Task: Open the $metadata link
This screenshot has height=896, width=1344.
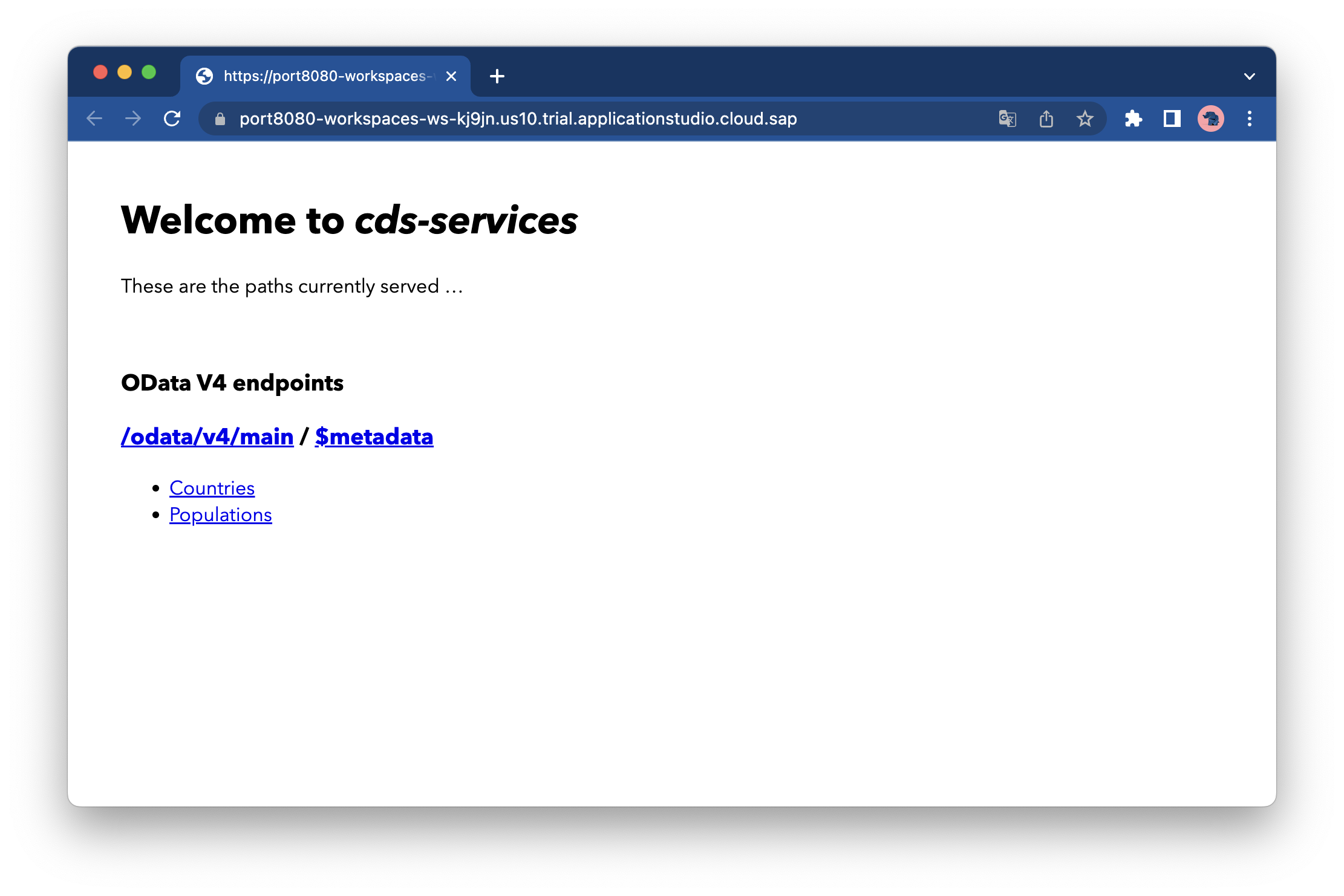Action: tap(374, 437)
